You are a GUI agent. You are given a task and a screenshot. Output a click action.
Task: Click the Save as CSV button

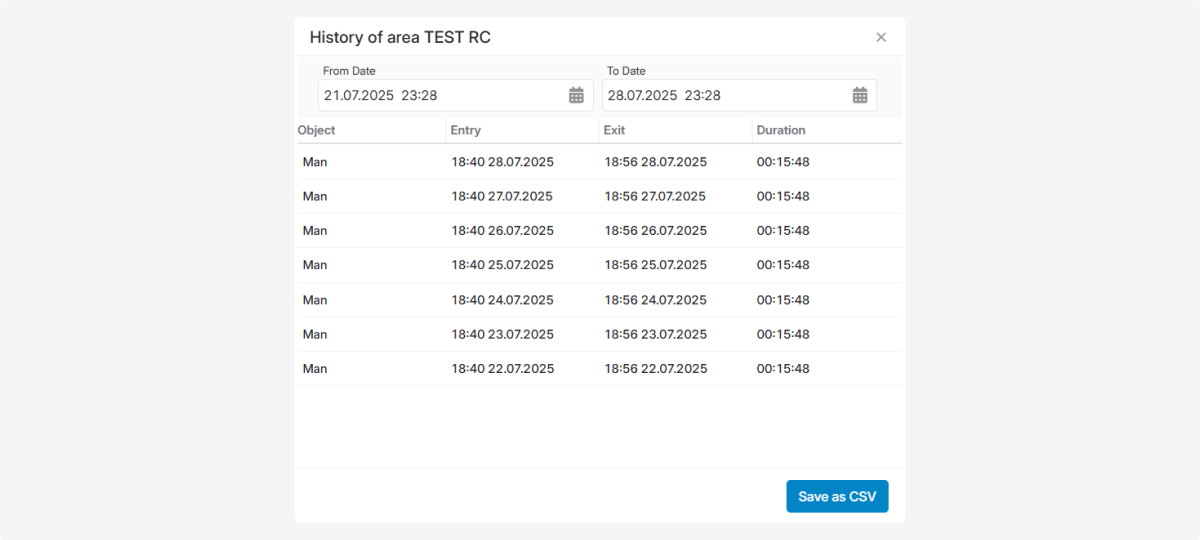click(x=837, y=496)
